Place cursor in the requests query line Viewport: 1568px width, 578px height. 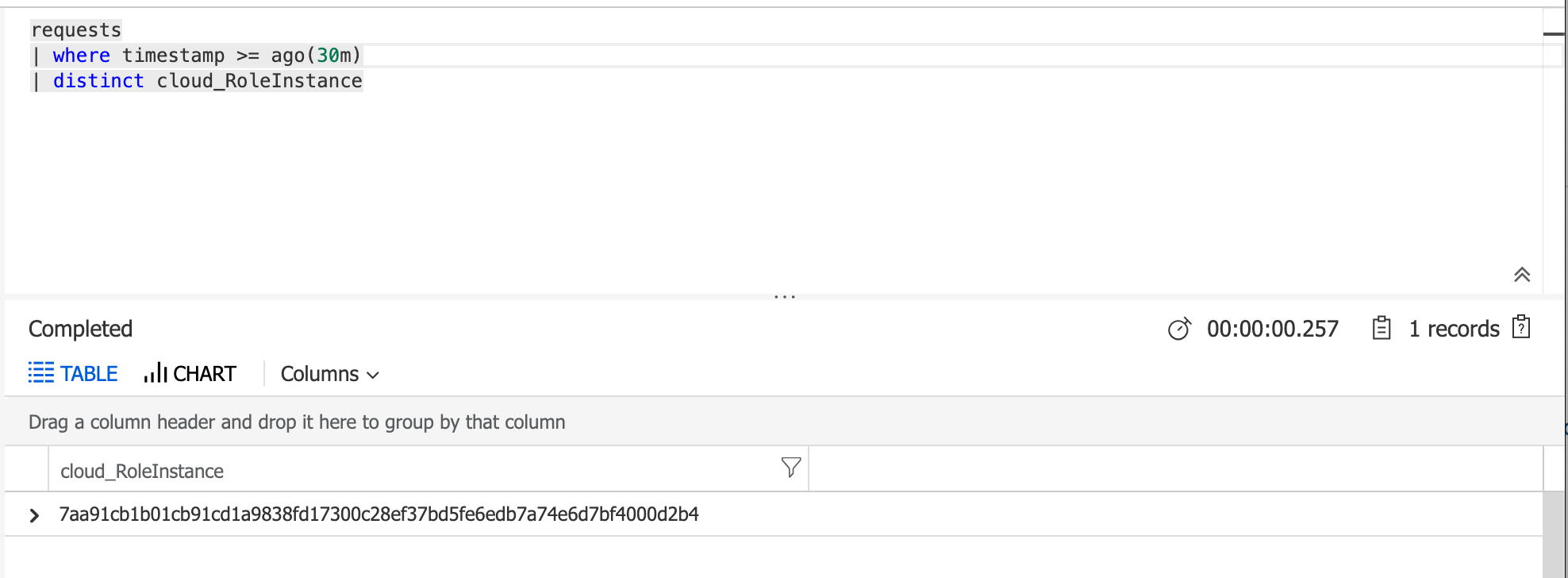point(76,29)
